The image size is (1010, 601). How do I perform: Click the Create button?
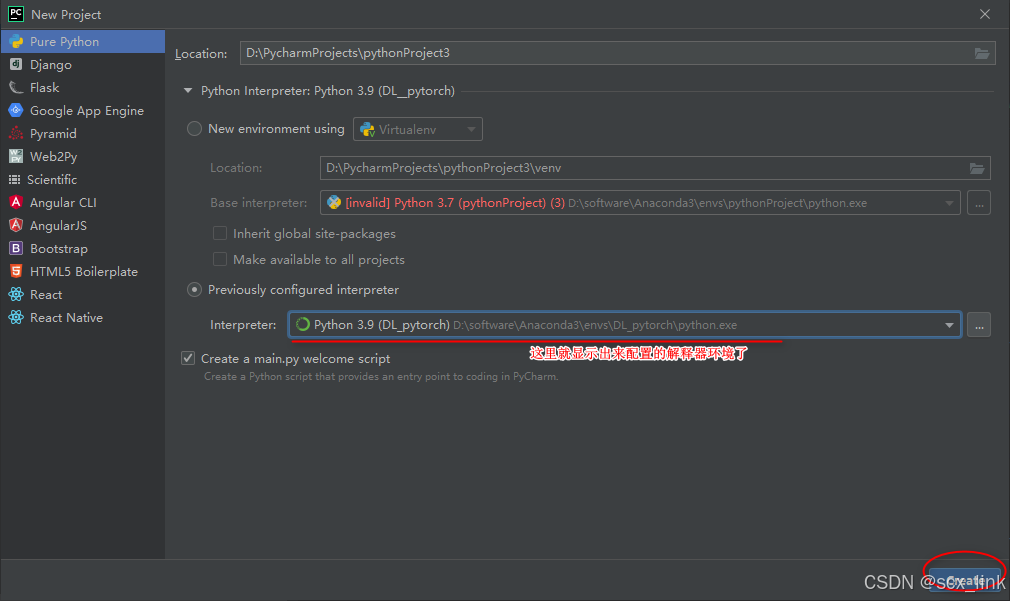(x=964, y=580)
